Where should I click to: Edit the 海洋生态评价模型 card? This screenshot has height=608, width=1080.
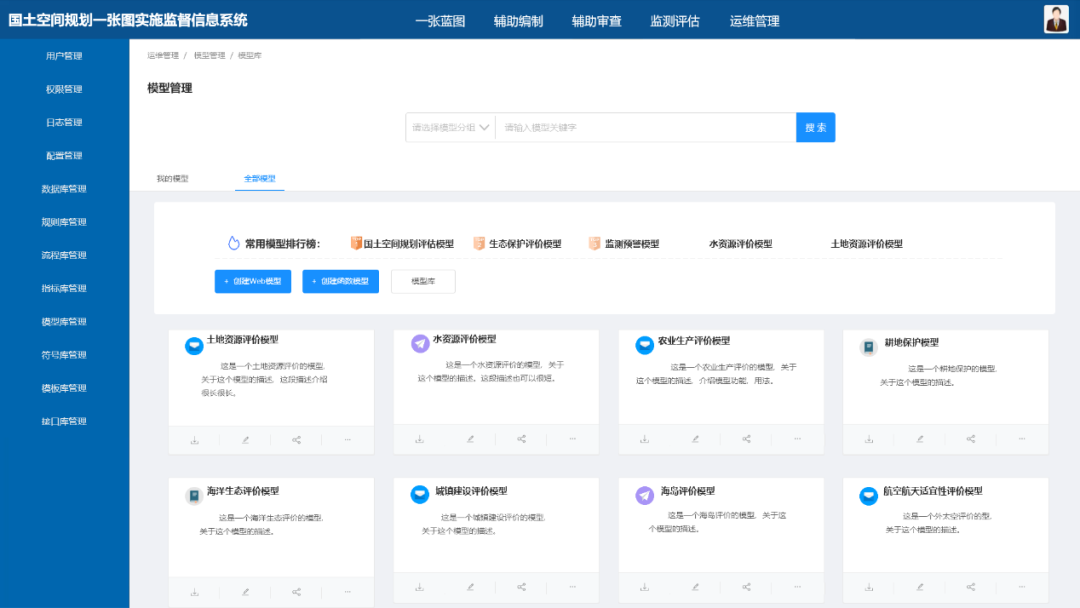[246, 592]
